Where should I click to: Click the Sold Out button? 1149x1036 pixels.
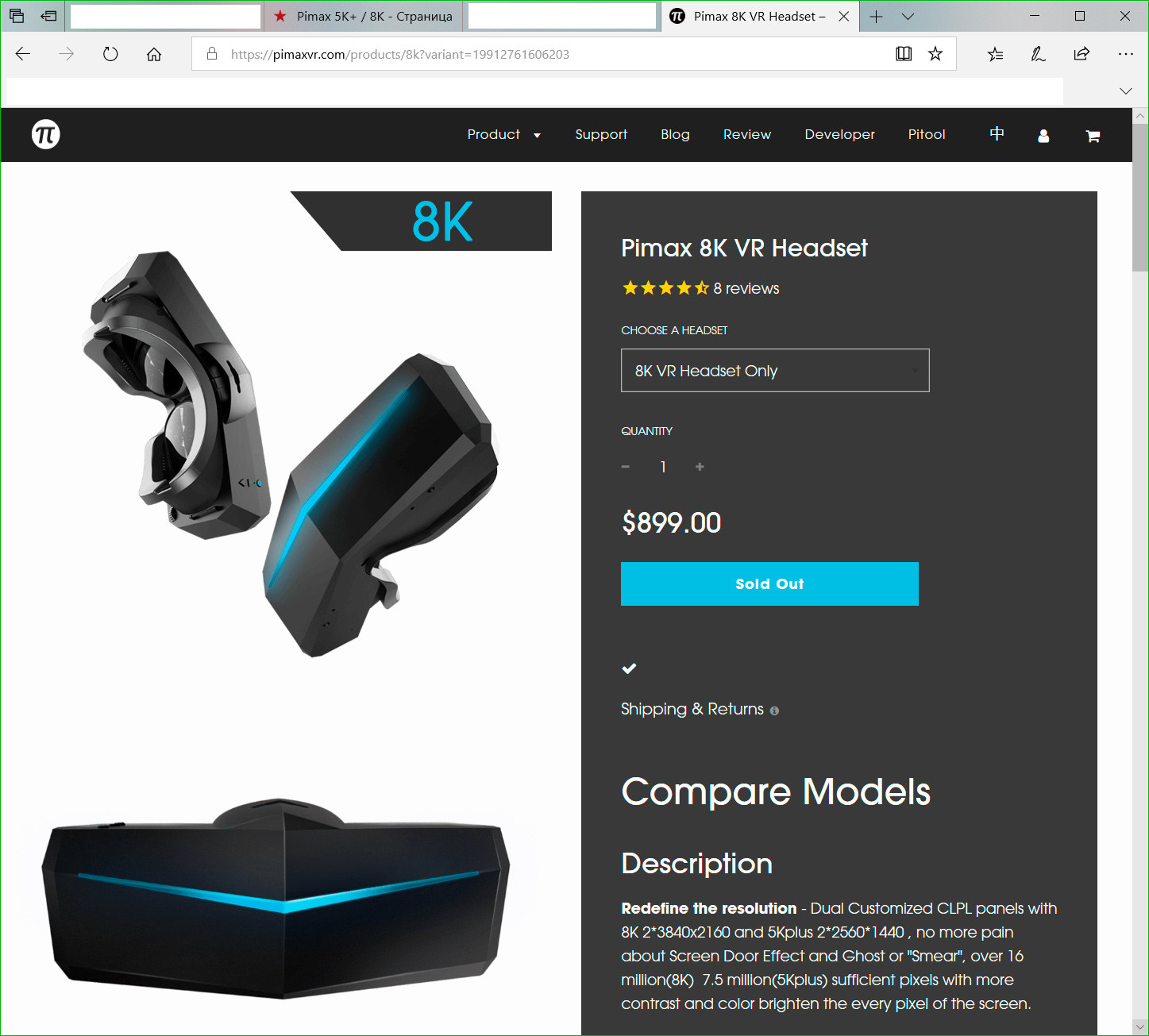(x=769, y=583)
